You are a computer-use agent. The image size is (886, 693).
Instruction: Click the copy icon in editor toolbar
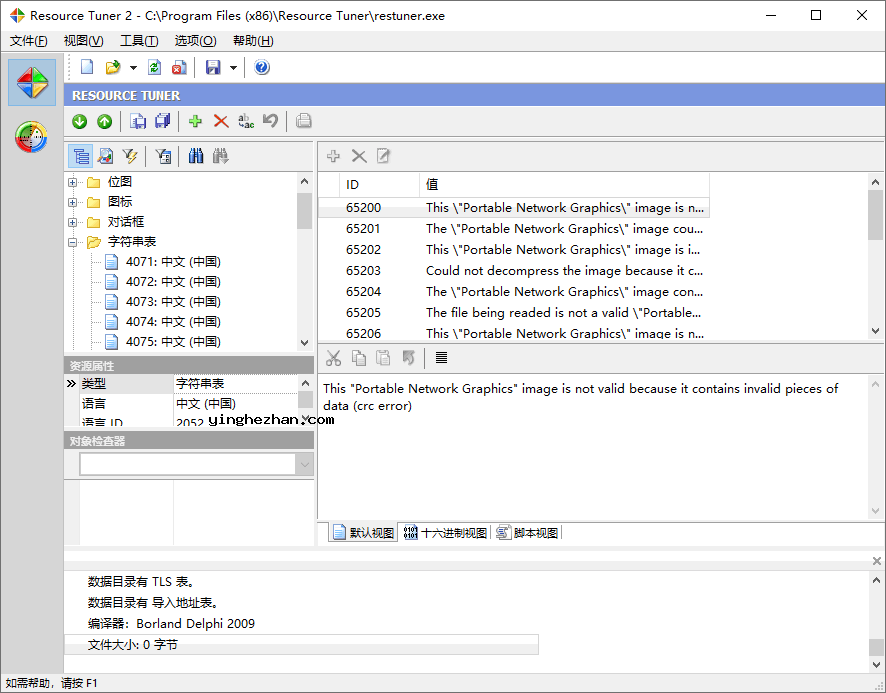359,358
